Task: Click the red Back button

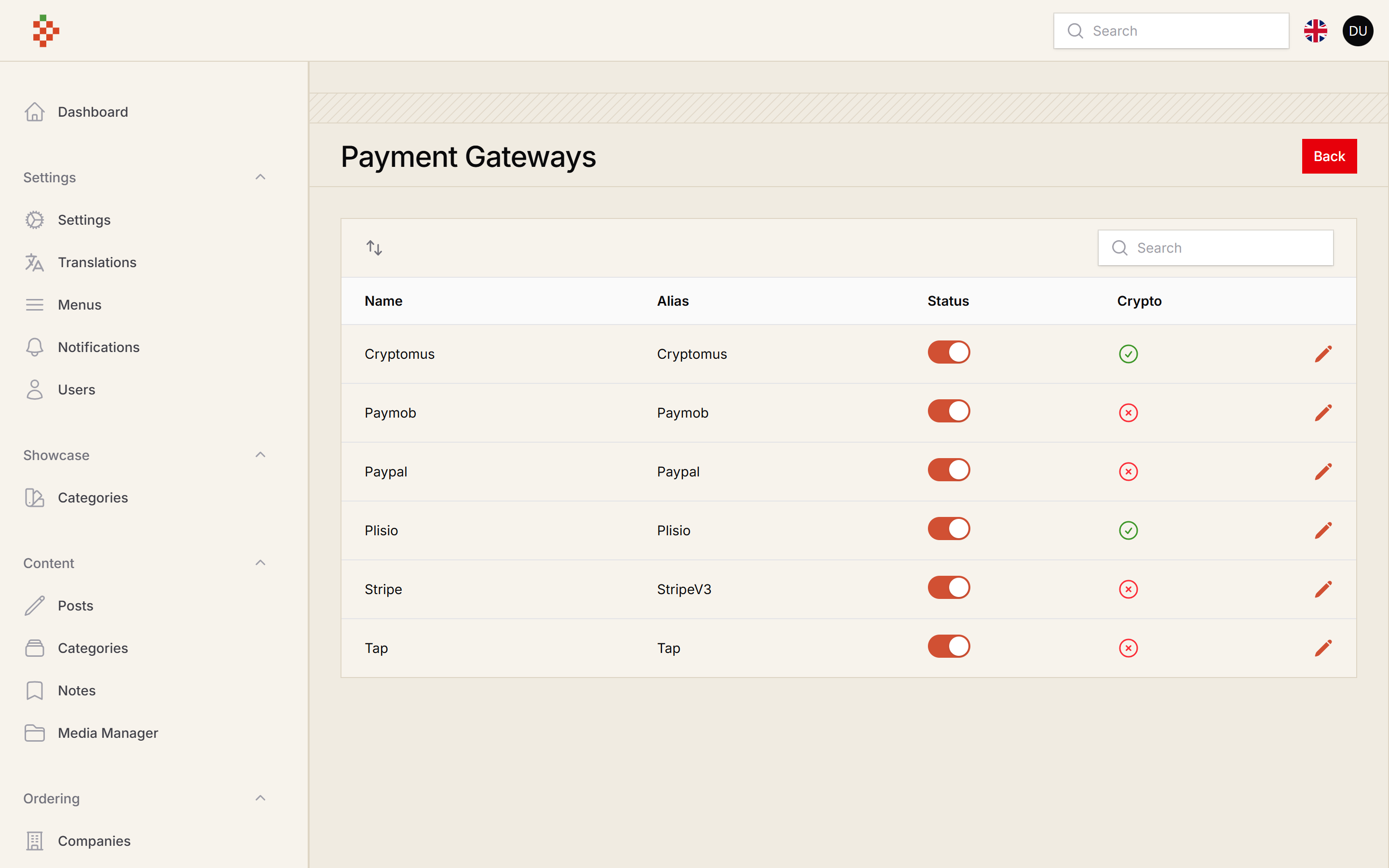Action: point(1329,156)
